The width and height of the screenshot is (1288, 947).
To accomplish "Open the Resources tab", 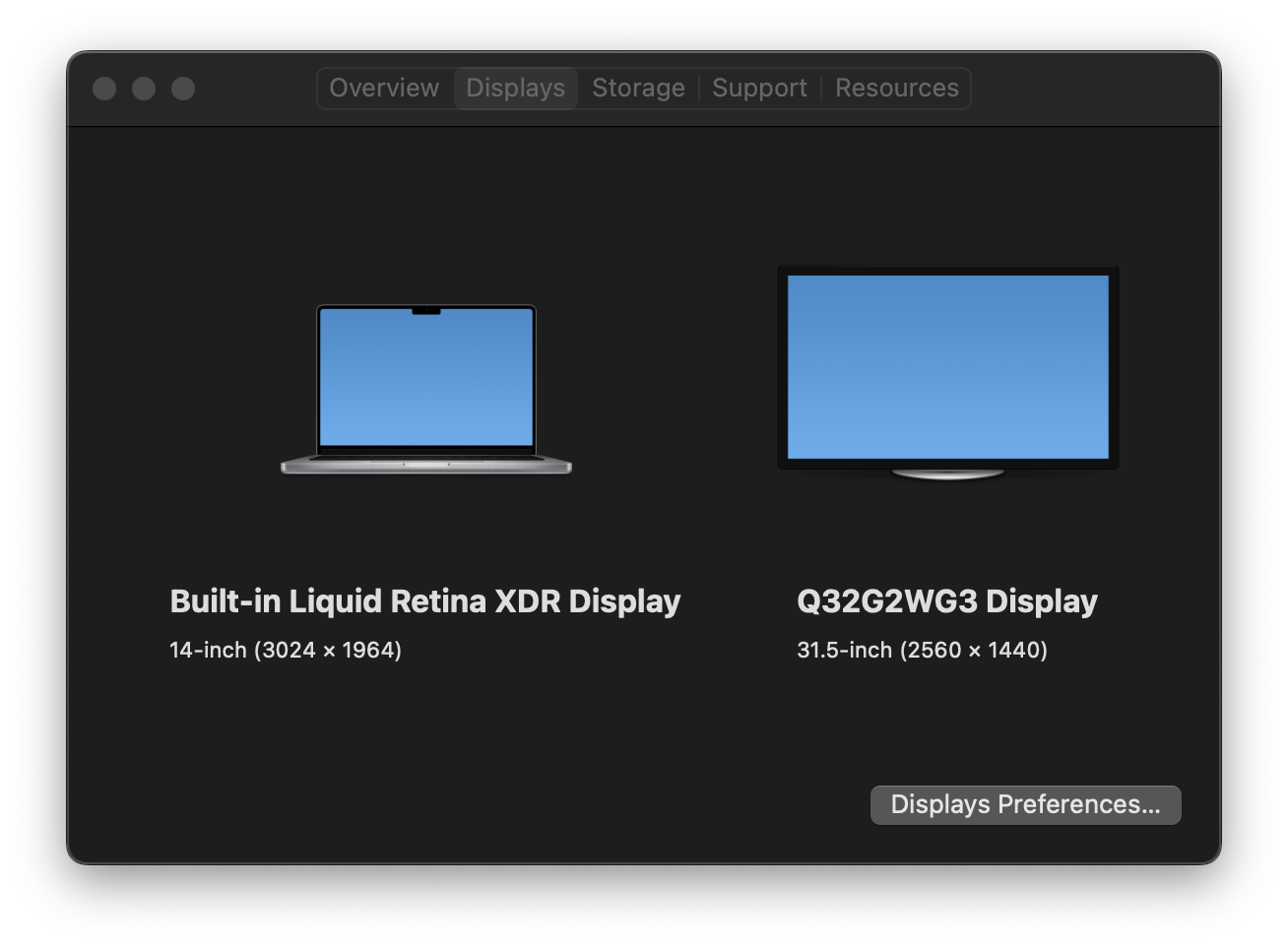I will click(x=896, y=89).
